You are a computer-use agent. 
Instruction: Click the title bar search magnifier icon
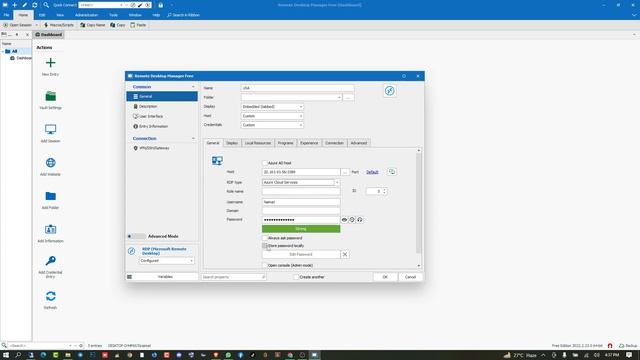(46, 5)
